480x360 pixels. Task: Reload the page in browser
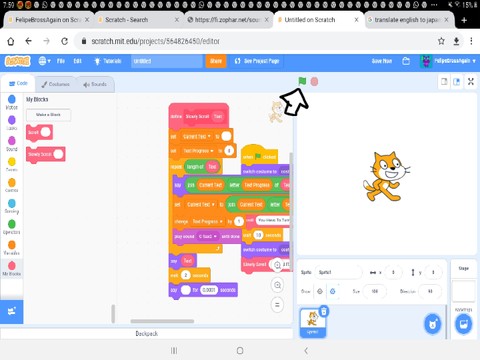pos(64,41)
